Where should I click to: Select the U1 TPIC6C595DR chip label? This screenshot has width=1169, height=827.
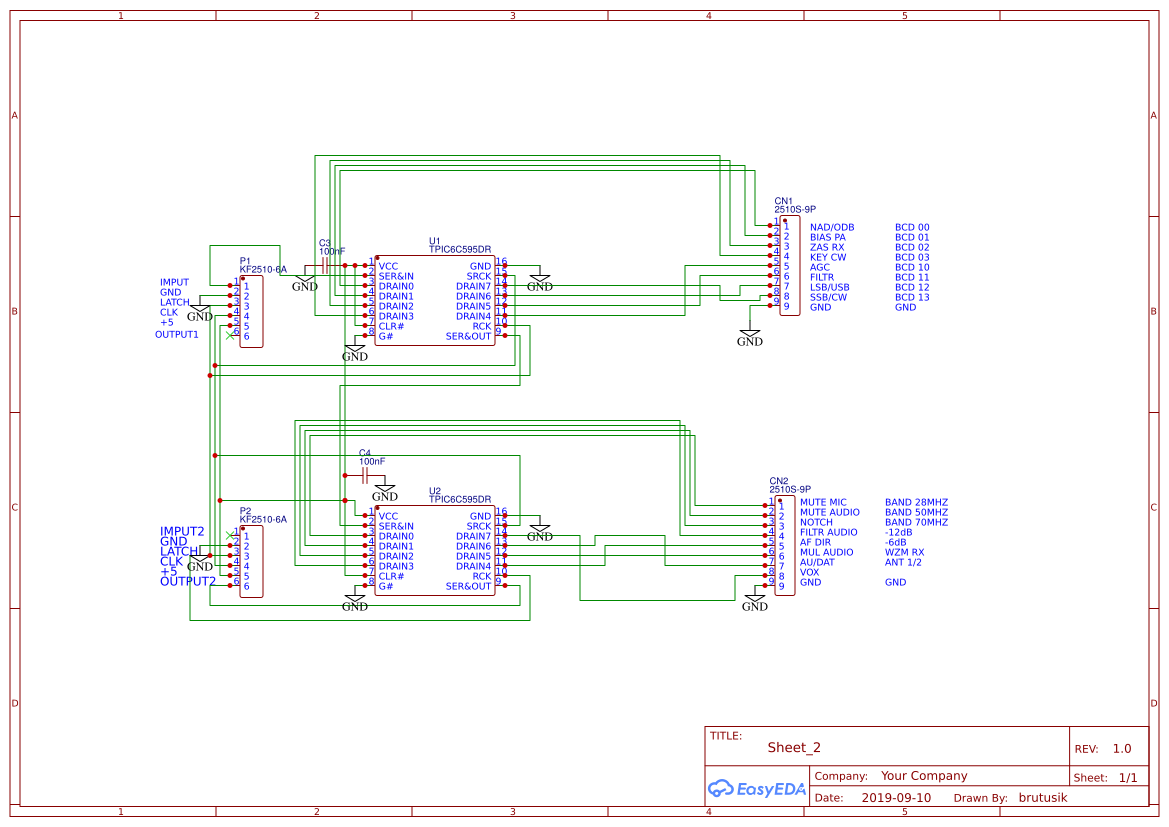(459, 249)
